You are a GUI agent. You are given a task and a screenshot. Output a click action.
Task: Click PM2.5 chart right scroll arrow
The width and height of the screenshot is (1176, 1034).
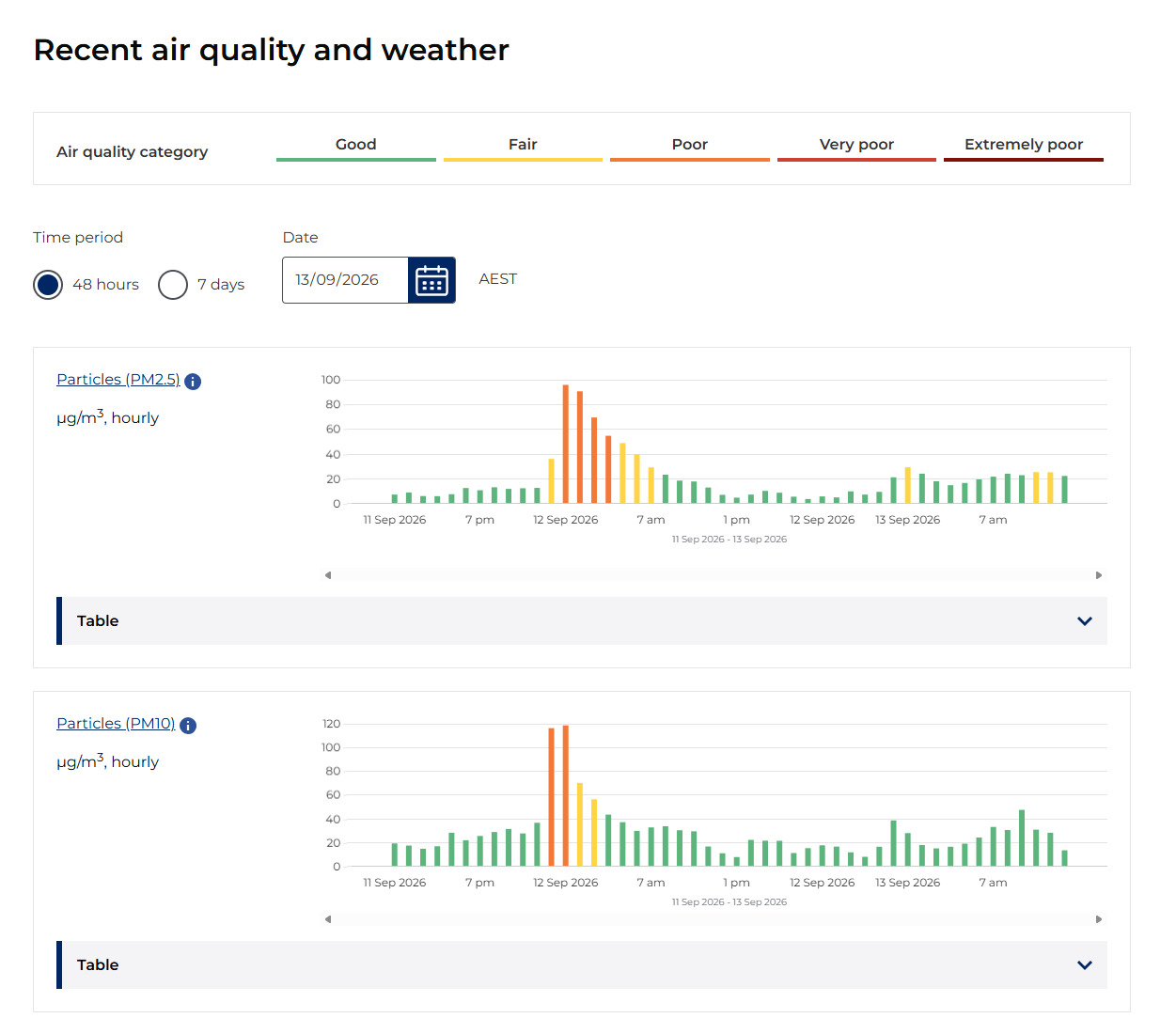tap(1099, 575)
